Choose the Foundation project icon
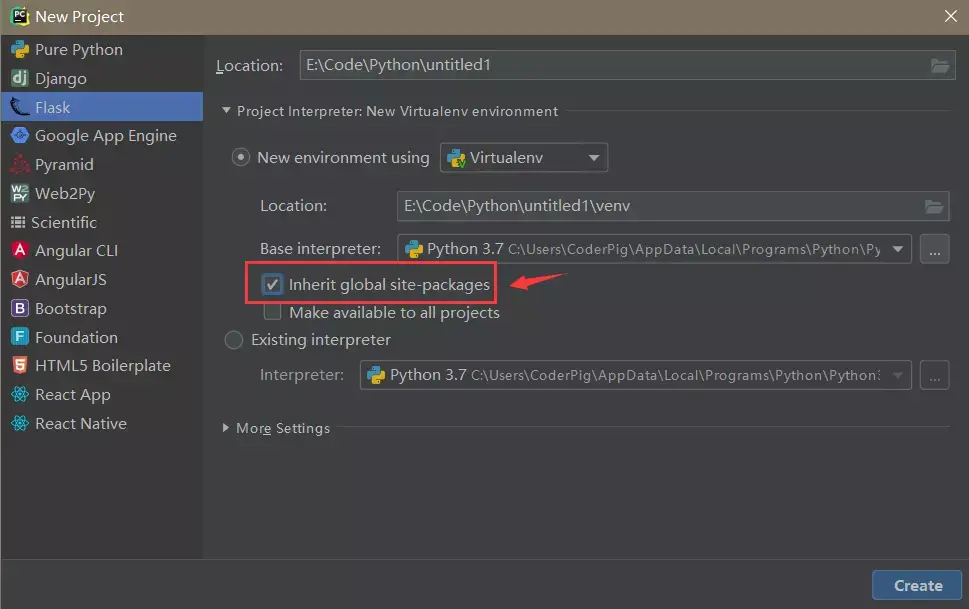 pos(20,337)
